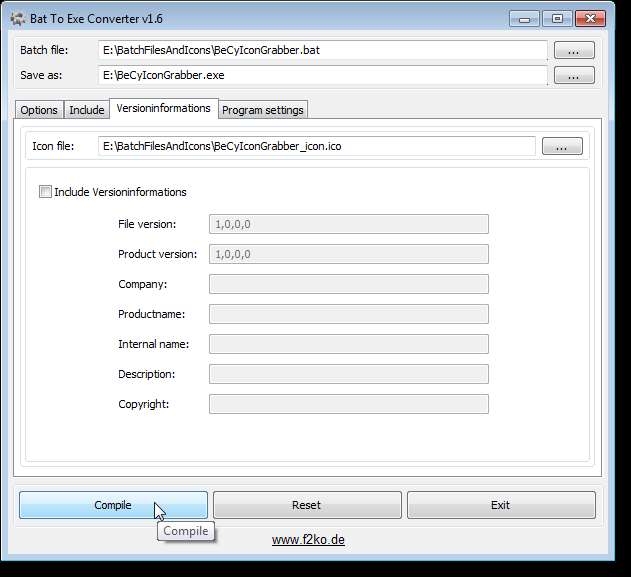Click into the Batch file path field
Screen dimensions: 631x577
322,50
